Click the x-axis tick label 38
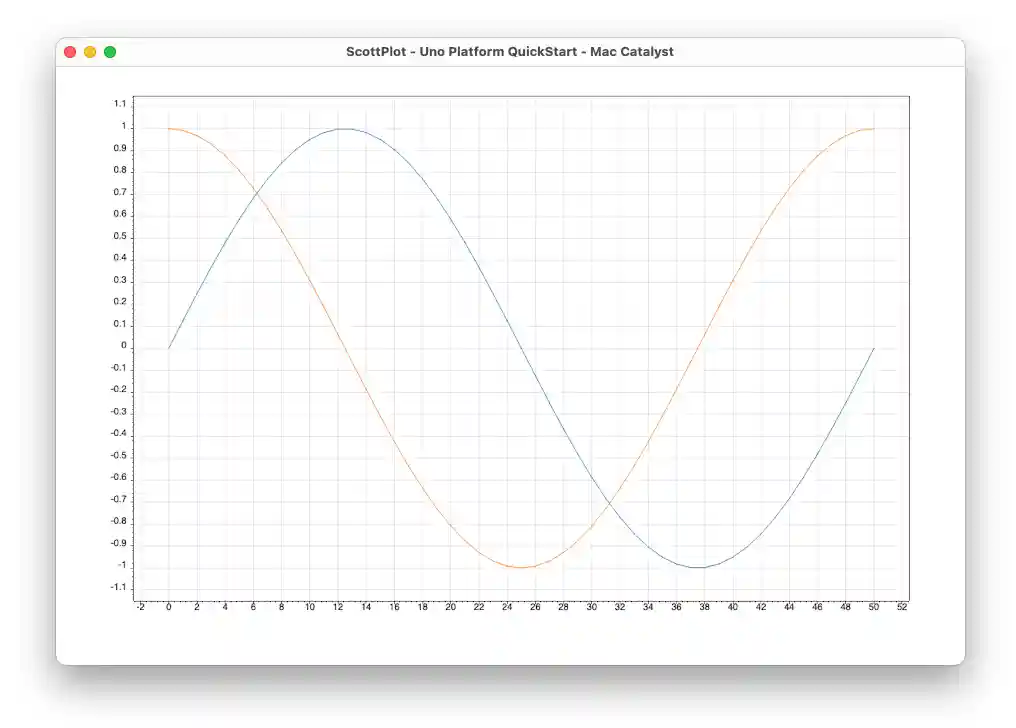Screen dimensions: 1016x728 [704, 607]
